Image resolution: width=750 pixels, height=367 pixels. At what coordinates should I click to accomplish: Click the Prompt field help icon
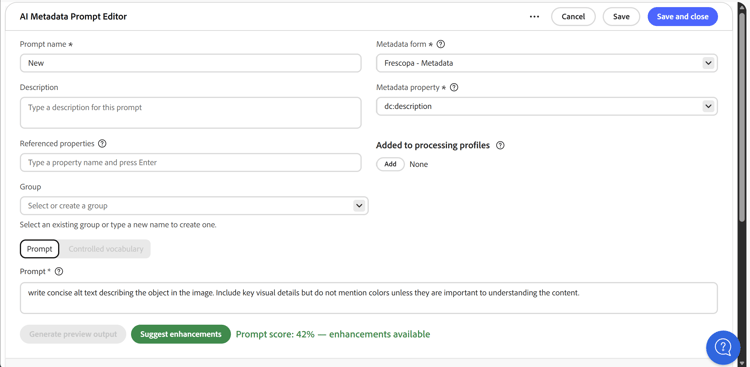(x=59, y=271)
